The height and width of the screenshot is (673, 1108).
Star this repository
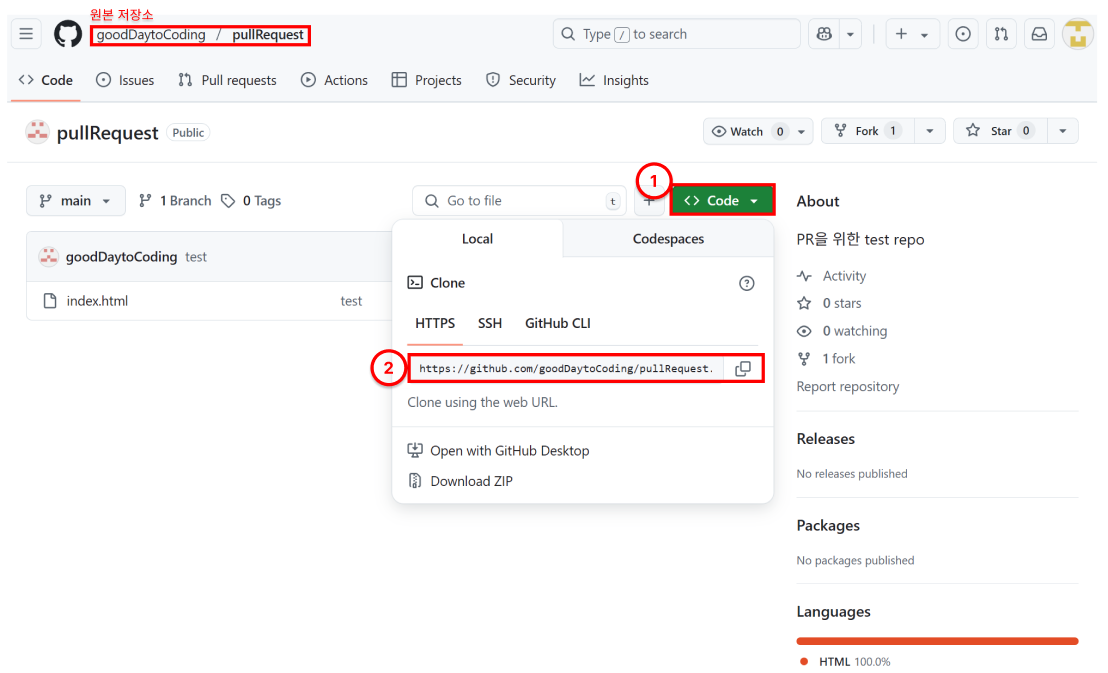point(1000,131)
